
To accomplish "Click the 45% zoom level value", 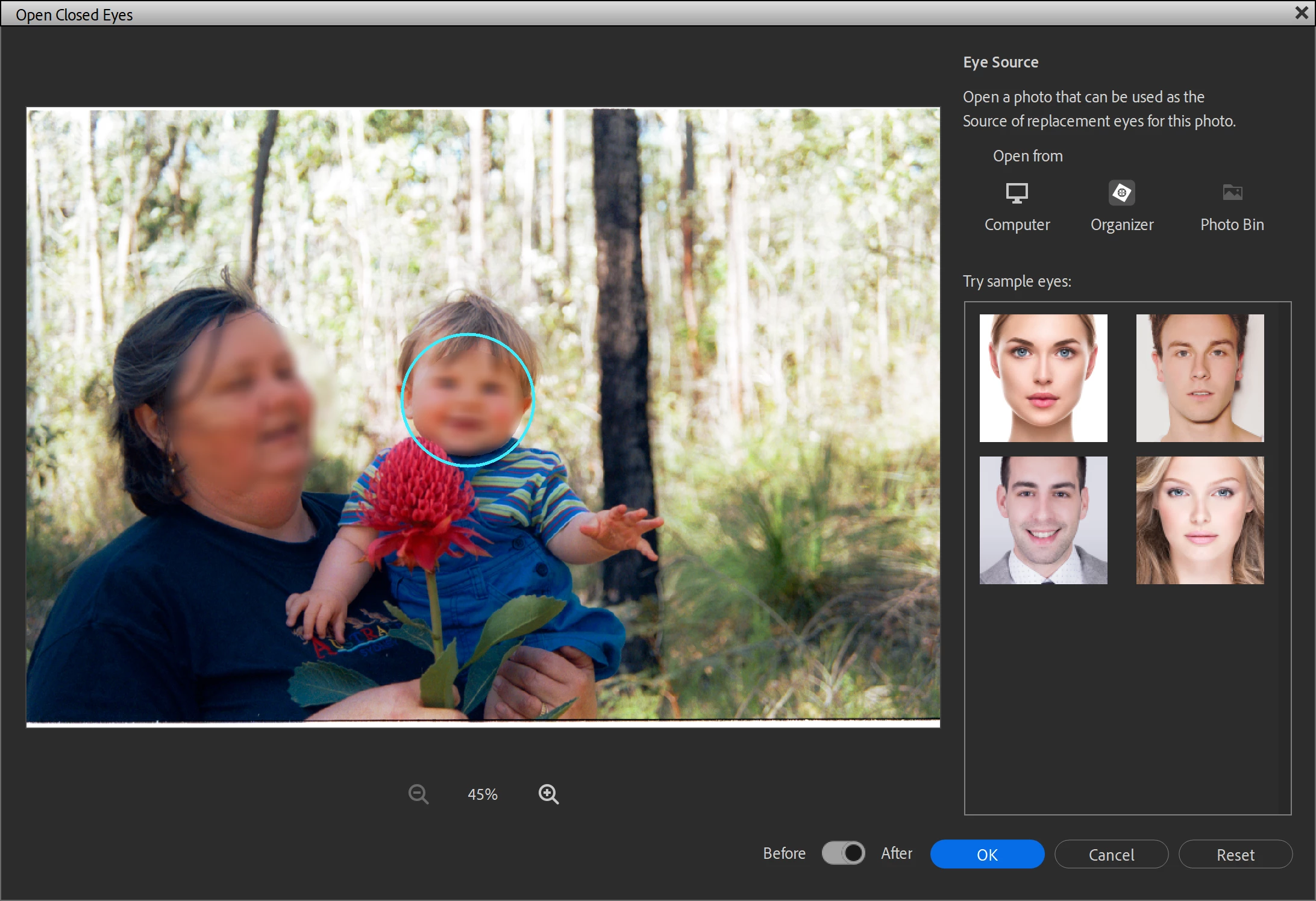I will pyautogui.click(x=483, y=794).
